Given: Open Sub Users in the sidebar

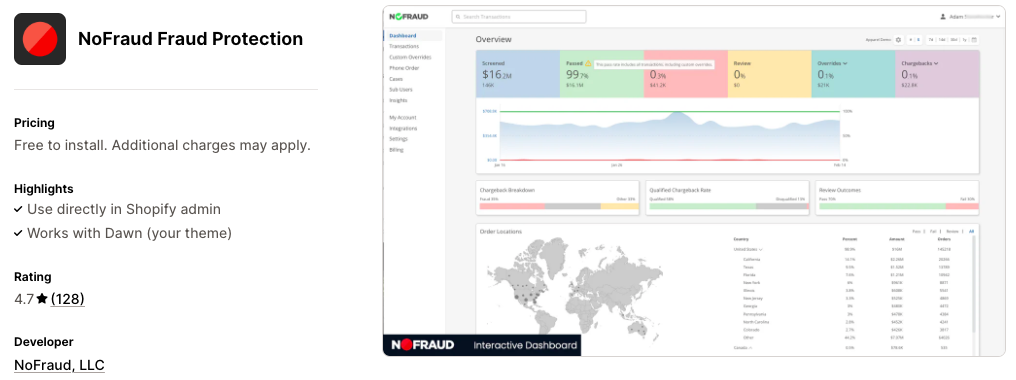Looking at the screenshot, I should [400, 89].
